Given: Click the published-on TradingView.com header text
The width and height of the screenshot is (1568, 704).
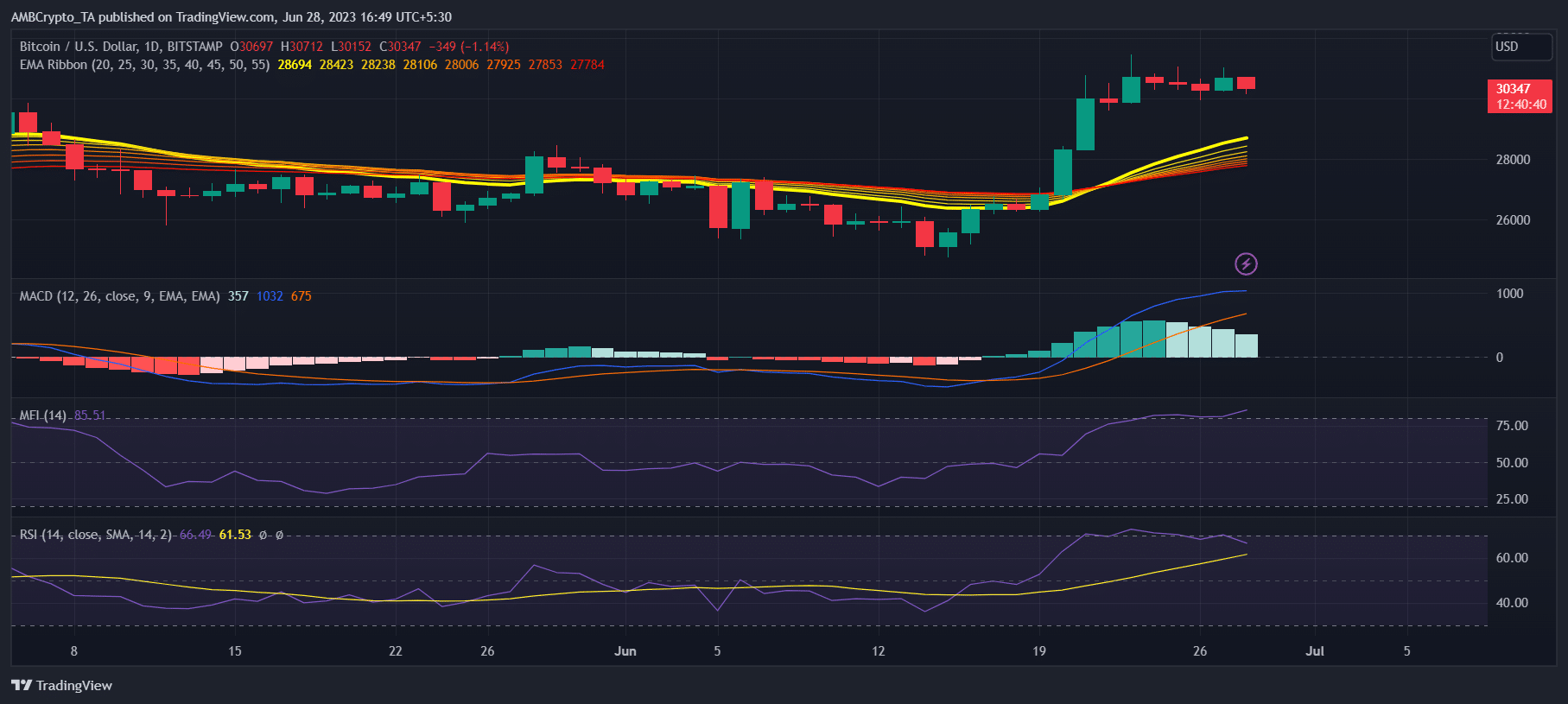Looking at the screenshot, I should click(231, 17).
